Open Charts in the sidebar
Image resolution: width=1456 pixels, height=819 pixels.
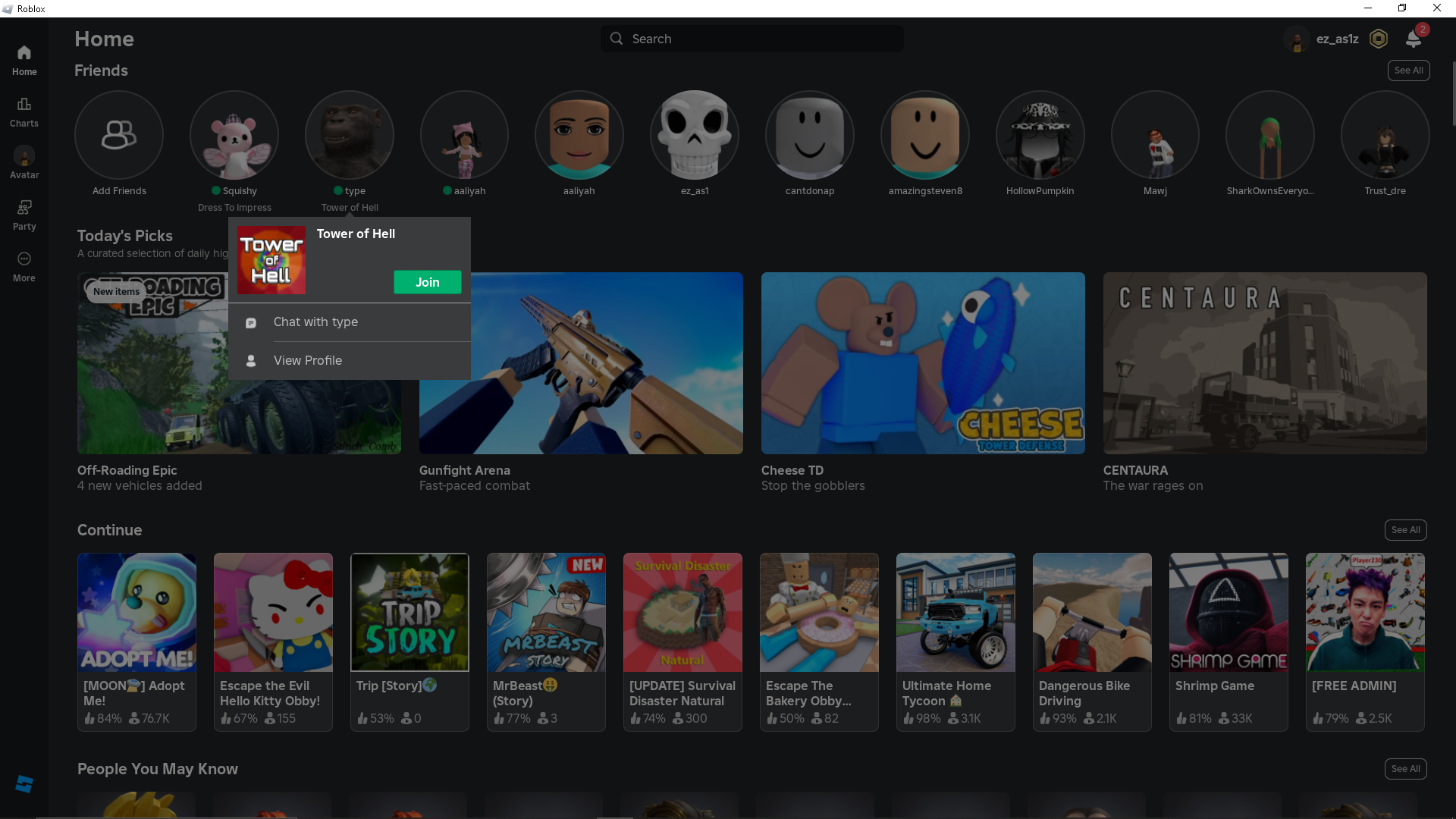point(24,112)
